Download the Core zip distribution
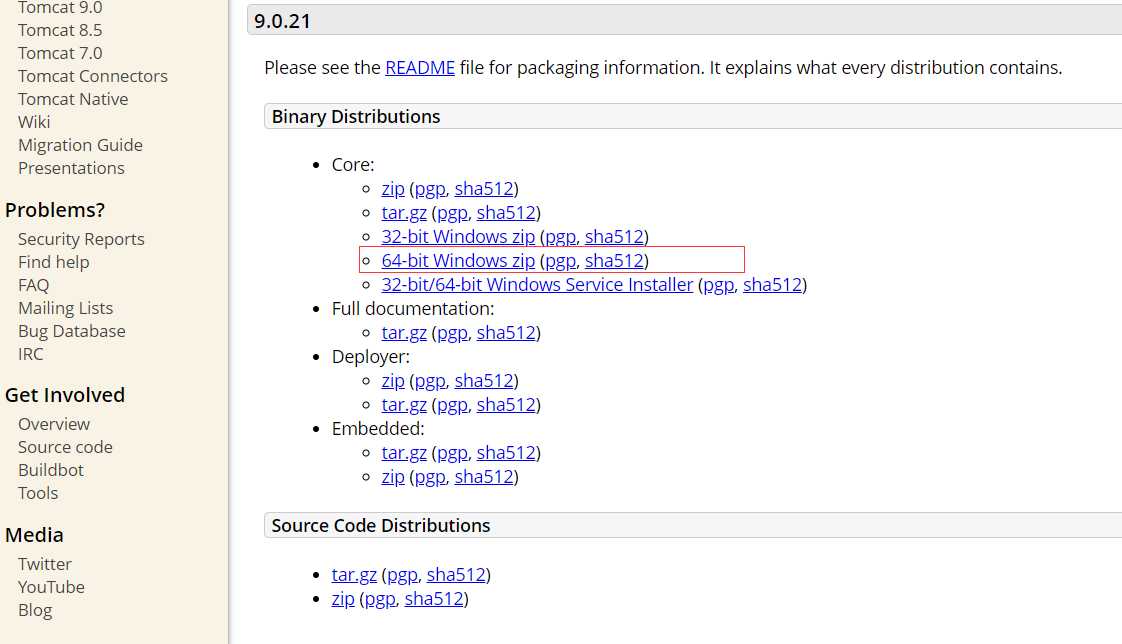The height and width of the screenshot is (644, 1122). pos(393,189)
